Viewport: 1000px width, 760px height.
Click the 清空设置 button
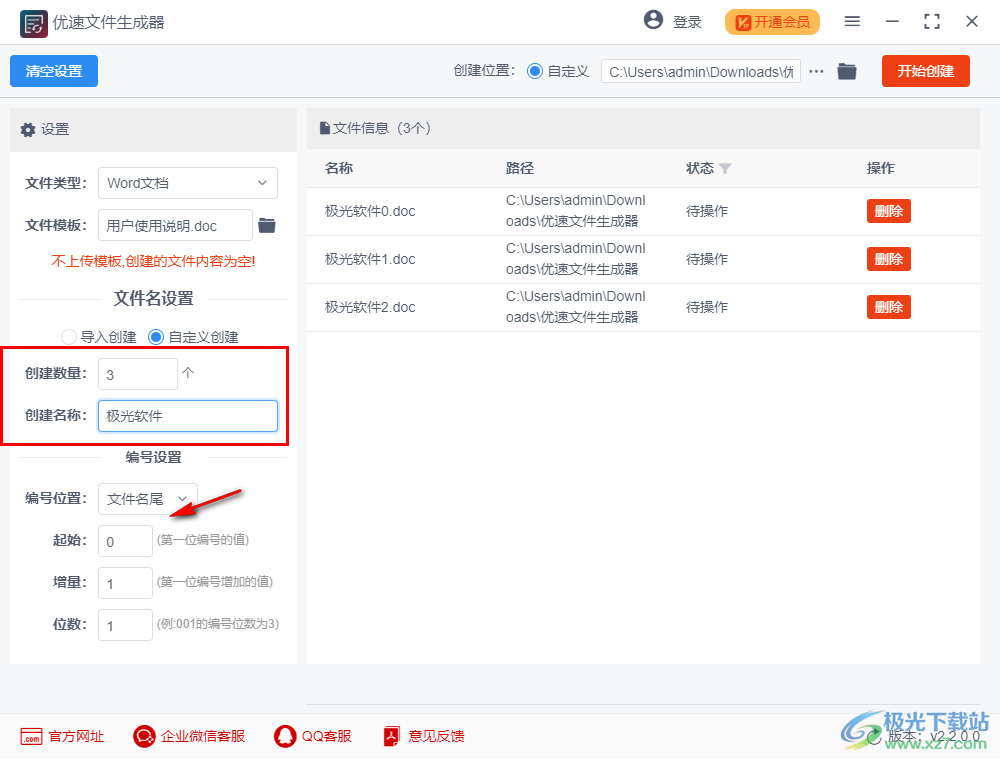[53, 71]
